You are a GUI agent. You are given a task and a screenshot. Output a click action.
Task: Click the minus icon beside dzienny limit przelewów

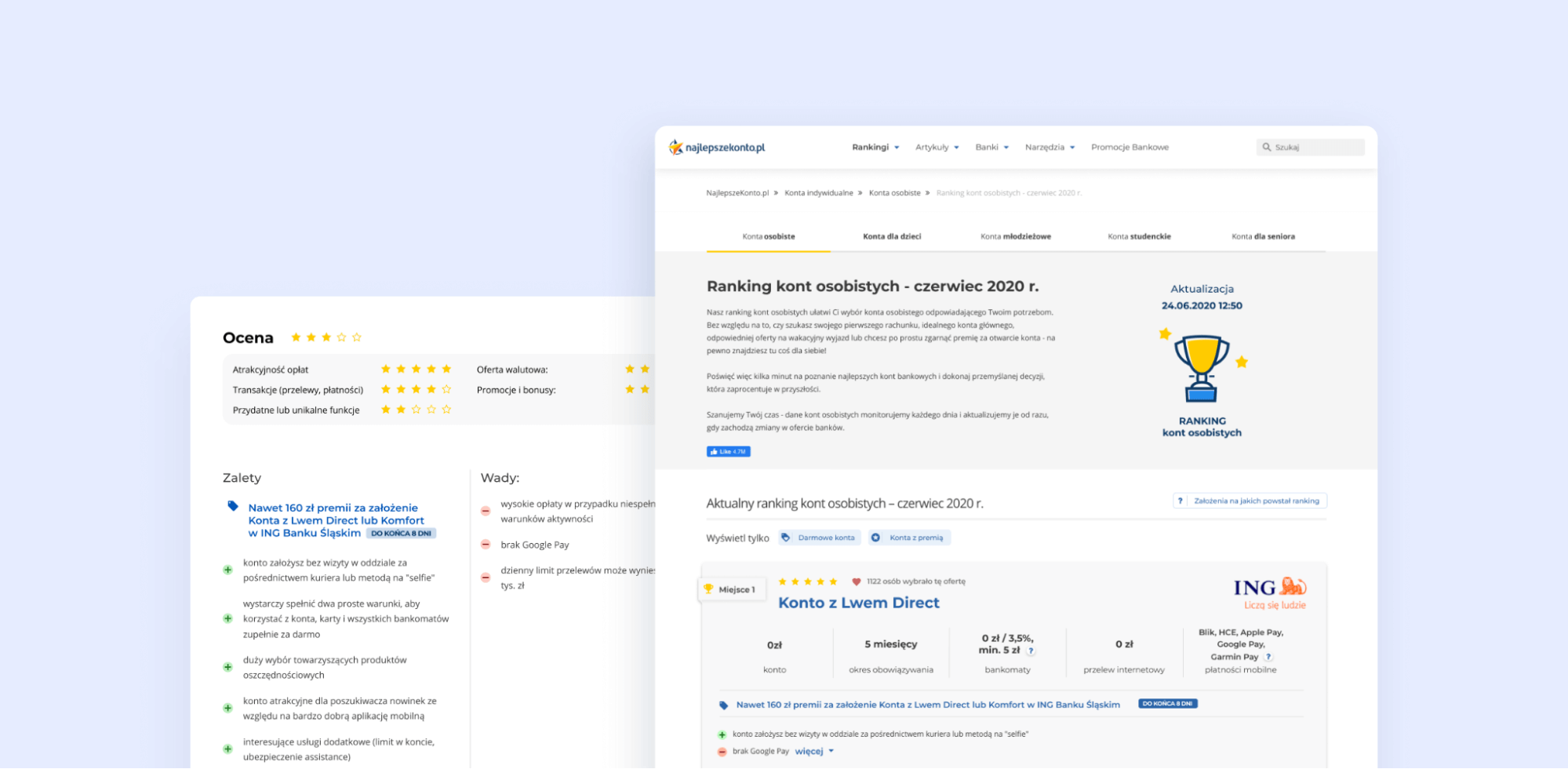tap(486, 578)
